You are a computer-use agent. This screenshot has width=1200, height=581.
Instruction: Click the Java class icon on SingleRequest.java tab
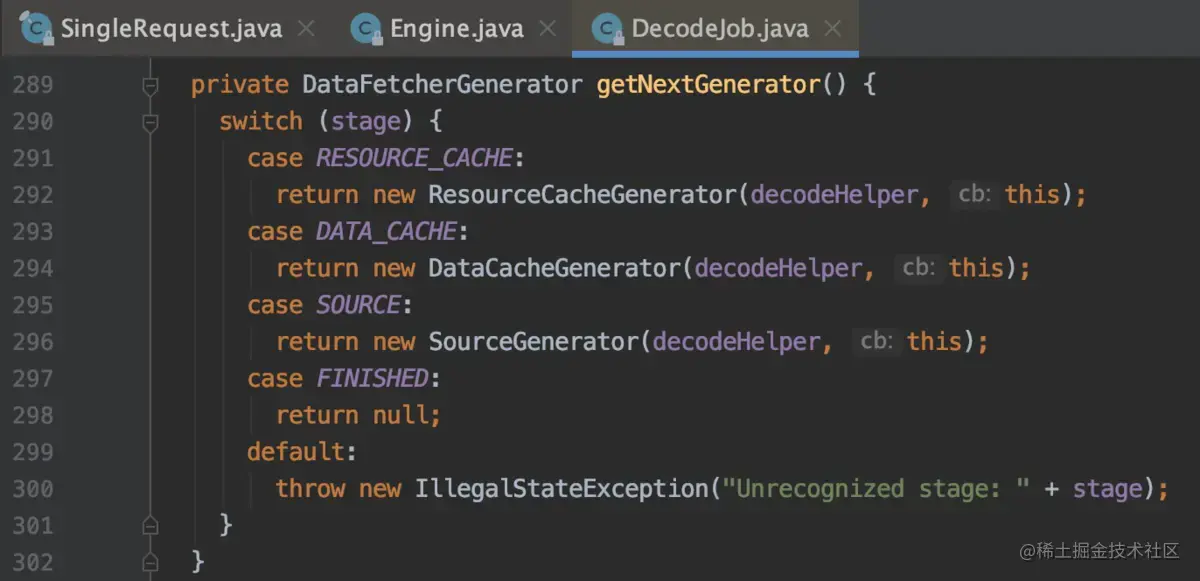pos(38,29)
